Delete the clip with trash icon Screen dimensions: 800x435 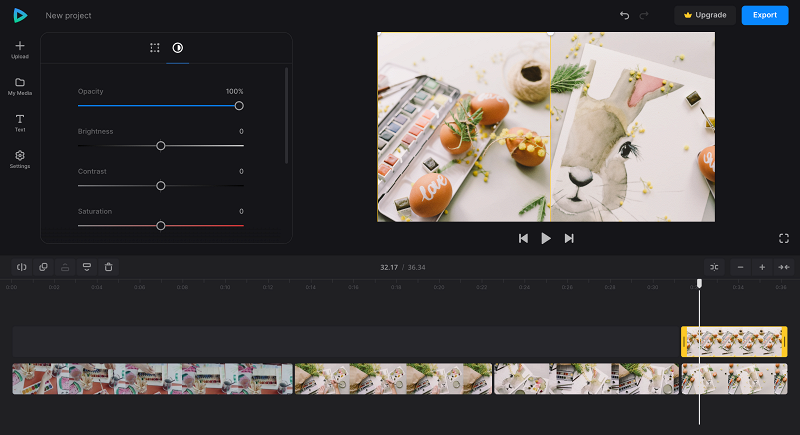coord(108,267)
